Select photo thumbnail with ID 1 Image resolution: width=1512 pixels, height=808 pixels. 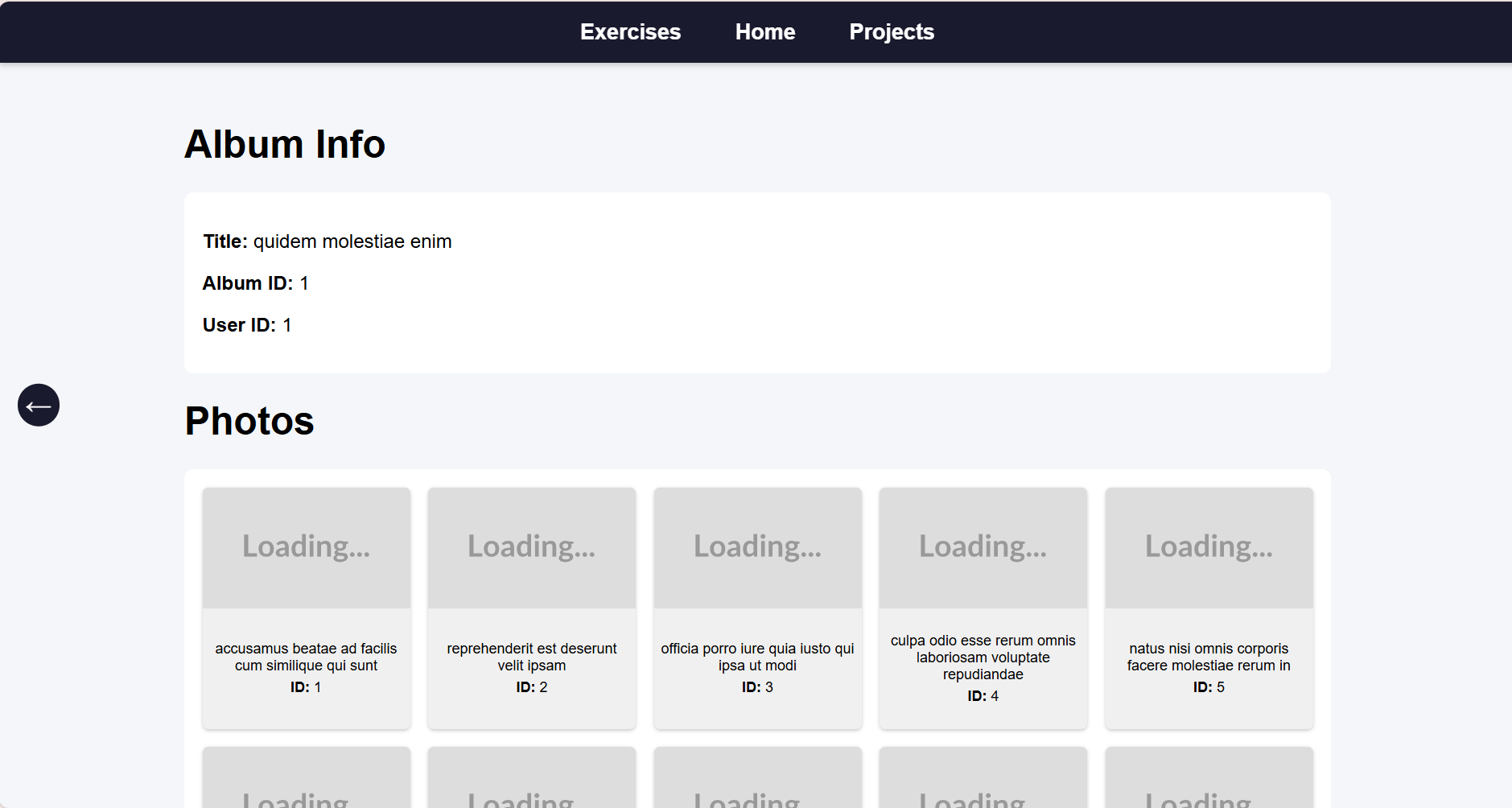[x=306, y=547]
